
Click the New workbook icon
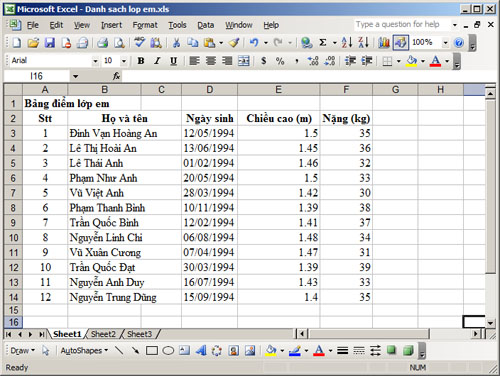pyautogui.click(x=16, y=43)
